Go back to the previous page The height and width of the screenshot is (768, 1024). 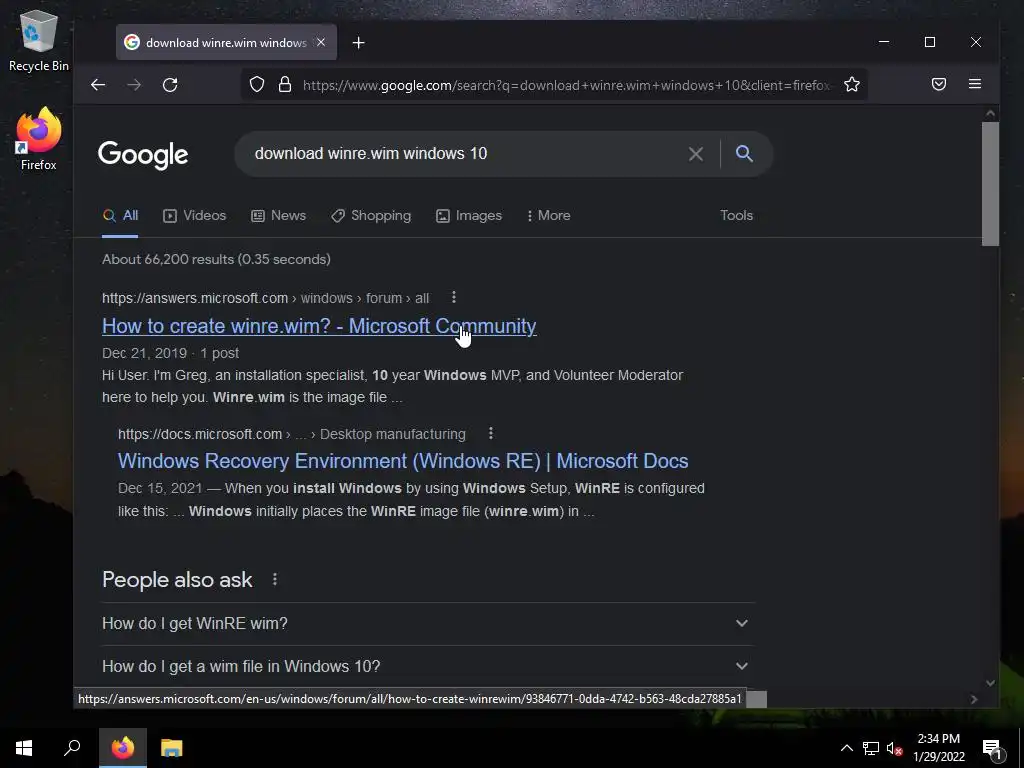coord(98,85)
